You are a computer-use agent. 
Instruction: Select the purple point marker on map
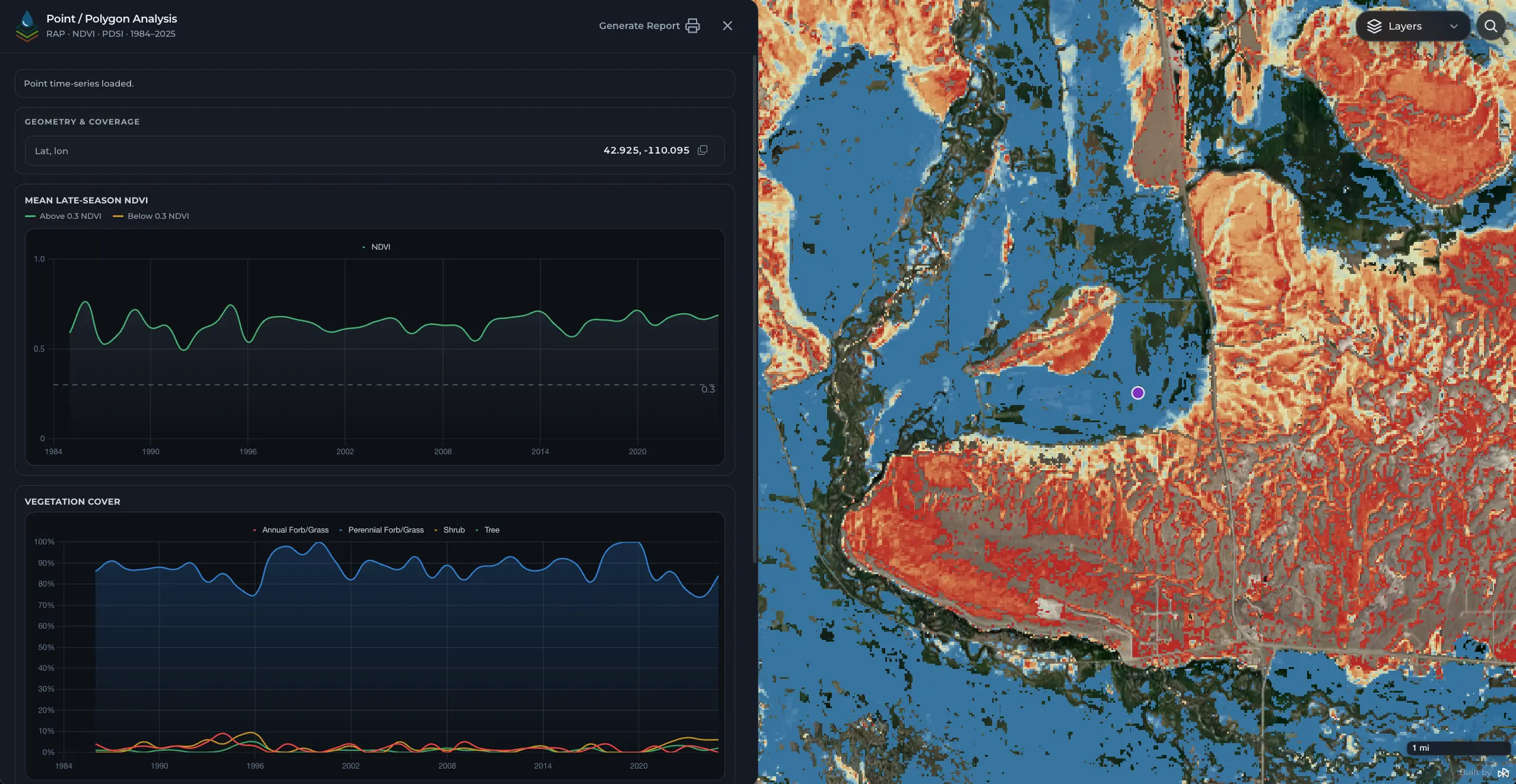coord(1137,393)
